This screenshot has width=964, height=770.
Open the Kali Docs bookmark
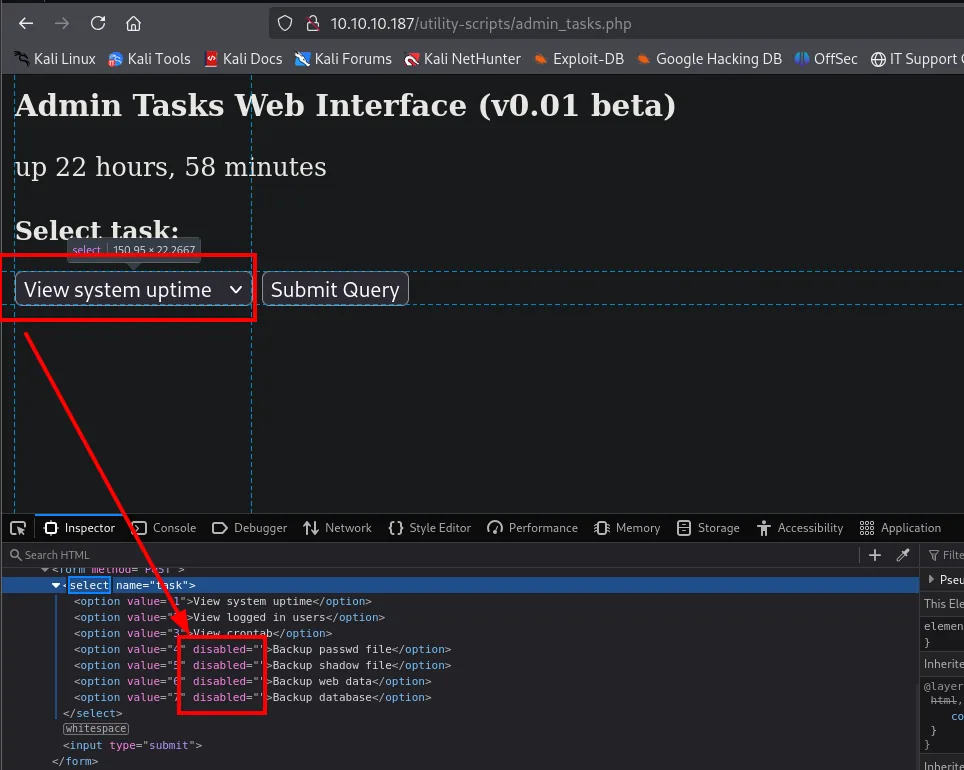coord(243,58)
